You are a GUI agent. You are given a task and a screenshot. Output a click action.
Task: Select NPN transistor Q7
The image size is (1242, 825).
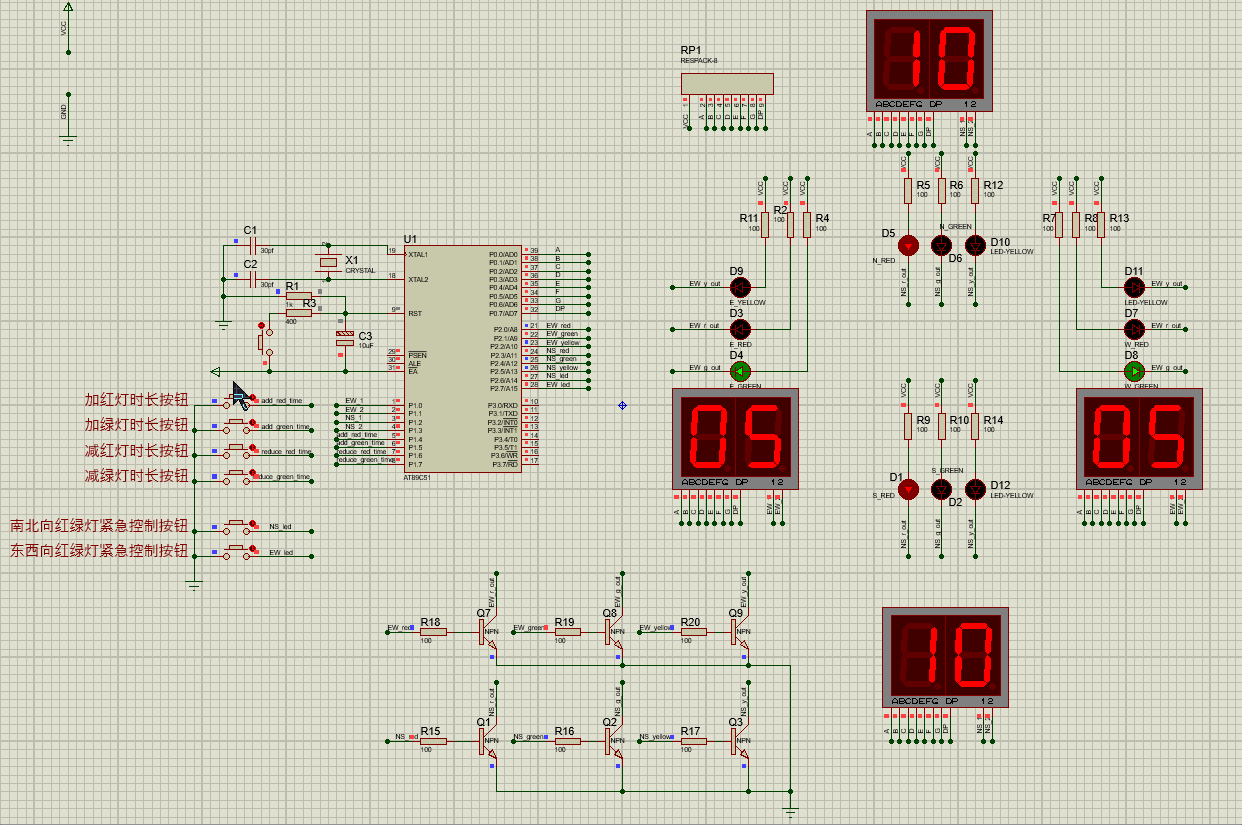tap(486, 632)
